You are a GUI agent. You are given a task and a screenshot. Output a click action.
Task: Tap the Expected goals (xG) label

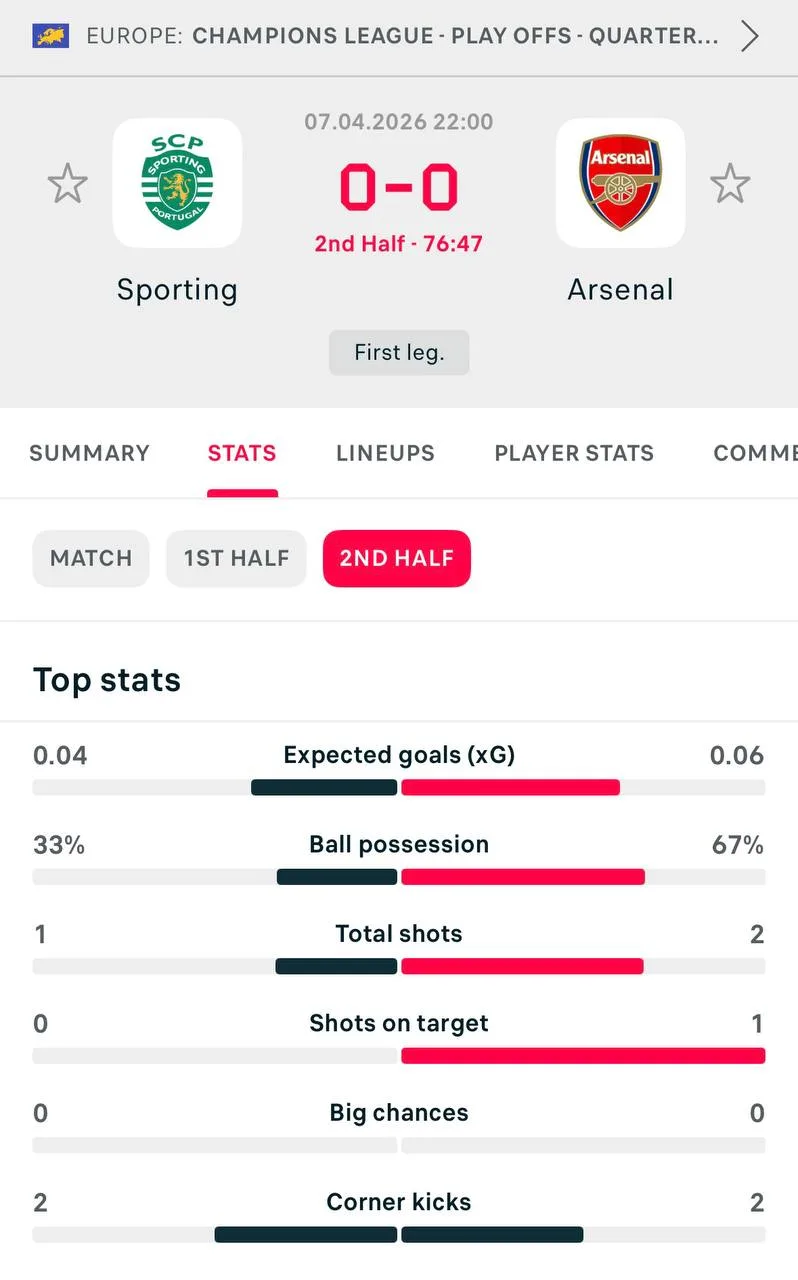click(399, 755)
